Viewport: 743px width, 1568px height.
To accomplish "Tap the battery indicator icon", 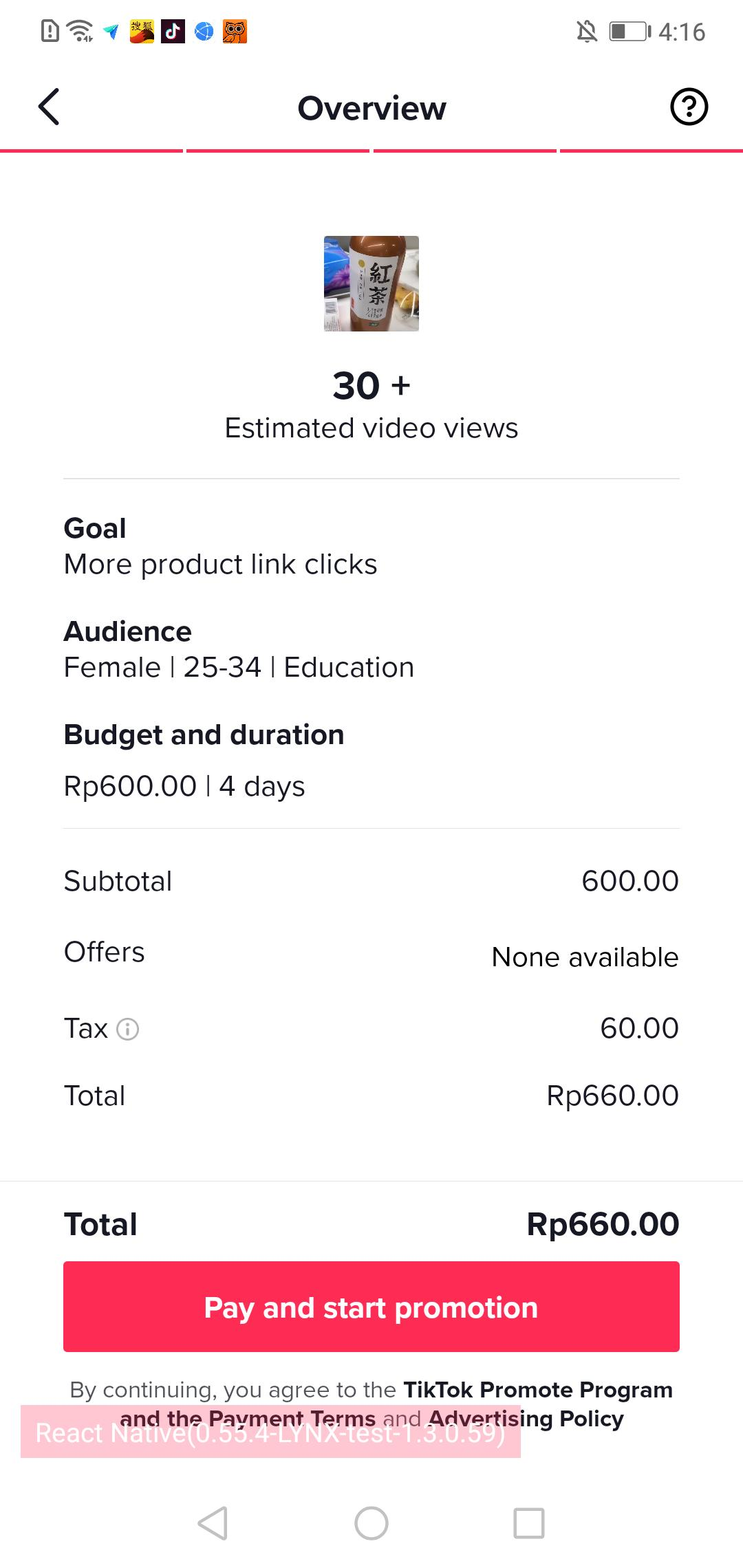I will (629, 32).
